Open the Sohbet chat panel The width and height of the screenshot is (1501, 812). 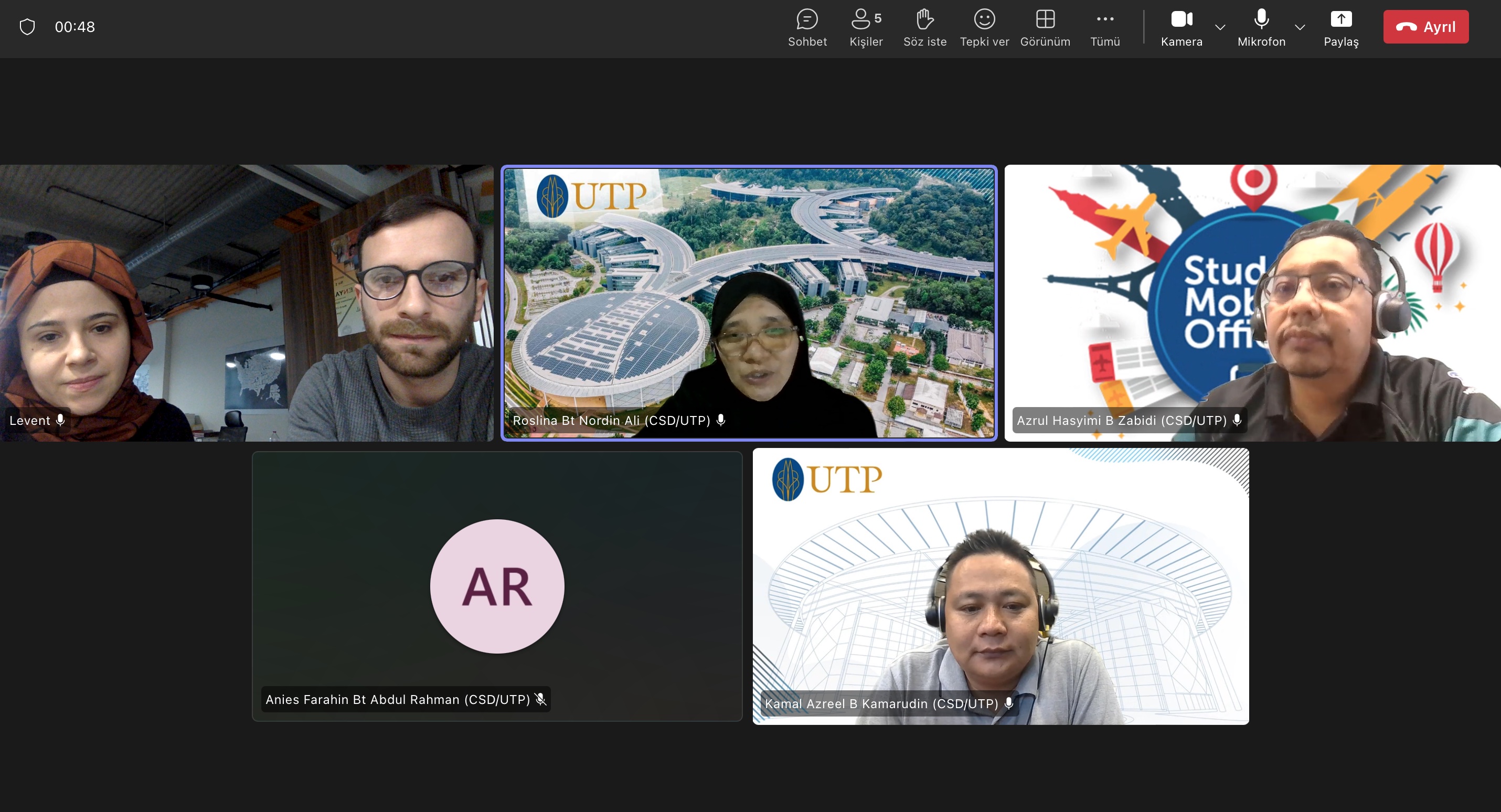(x=807, y=27)
